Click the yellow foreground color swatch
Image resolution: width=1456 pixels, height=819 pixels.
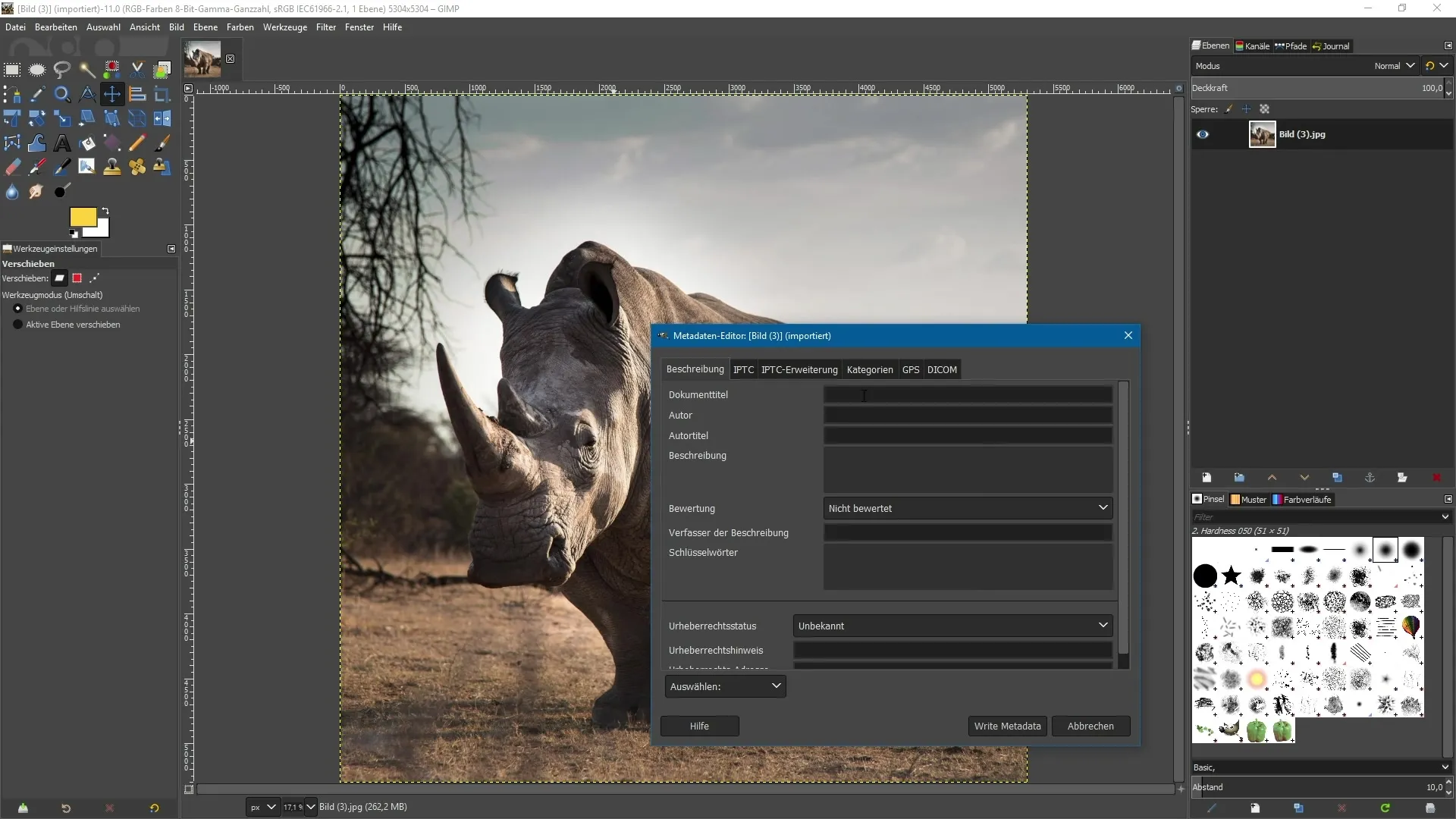point(82,217)
